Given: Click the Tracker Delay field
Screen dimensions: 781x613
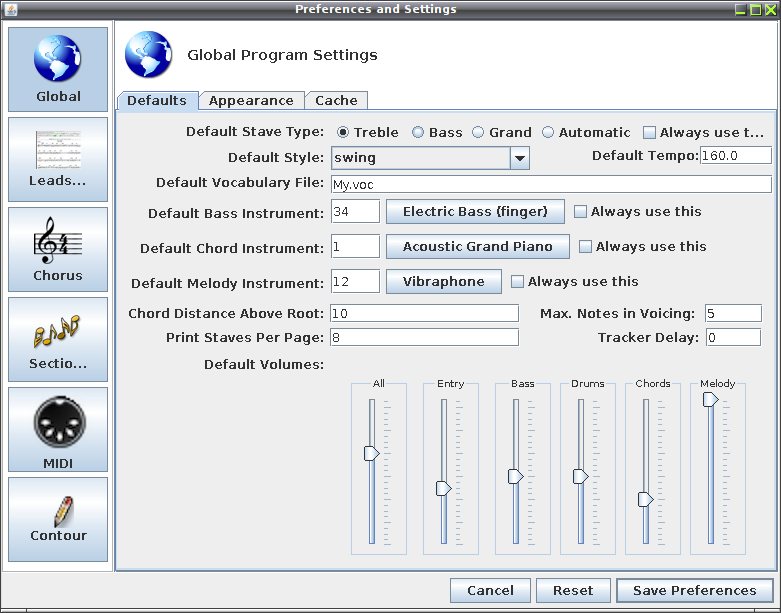Looking at the screenshot, I should coord(733,337).
